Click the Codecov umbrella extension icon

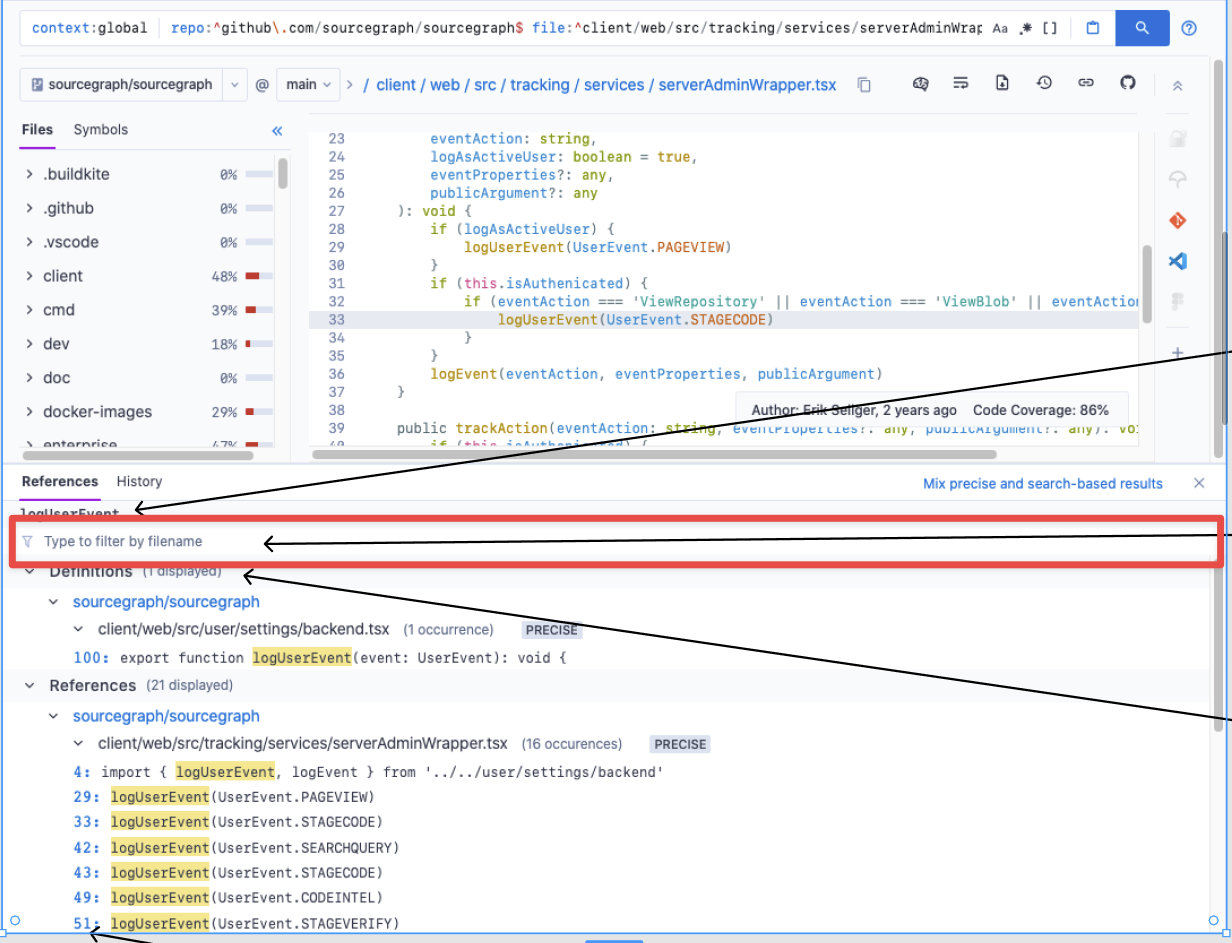(1178, 179)
